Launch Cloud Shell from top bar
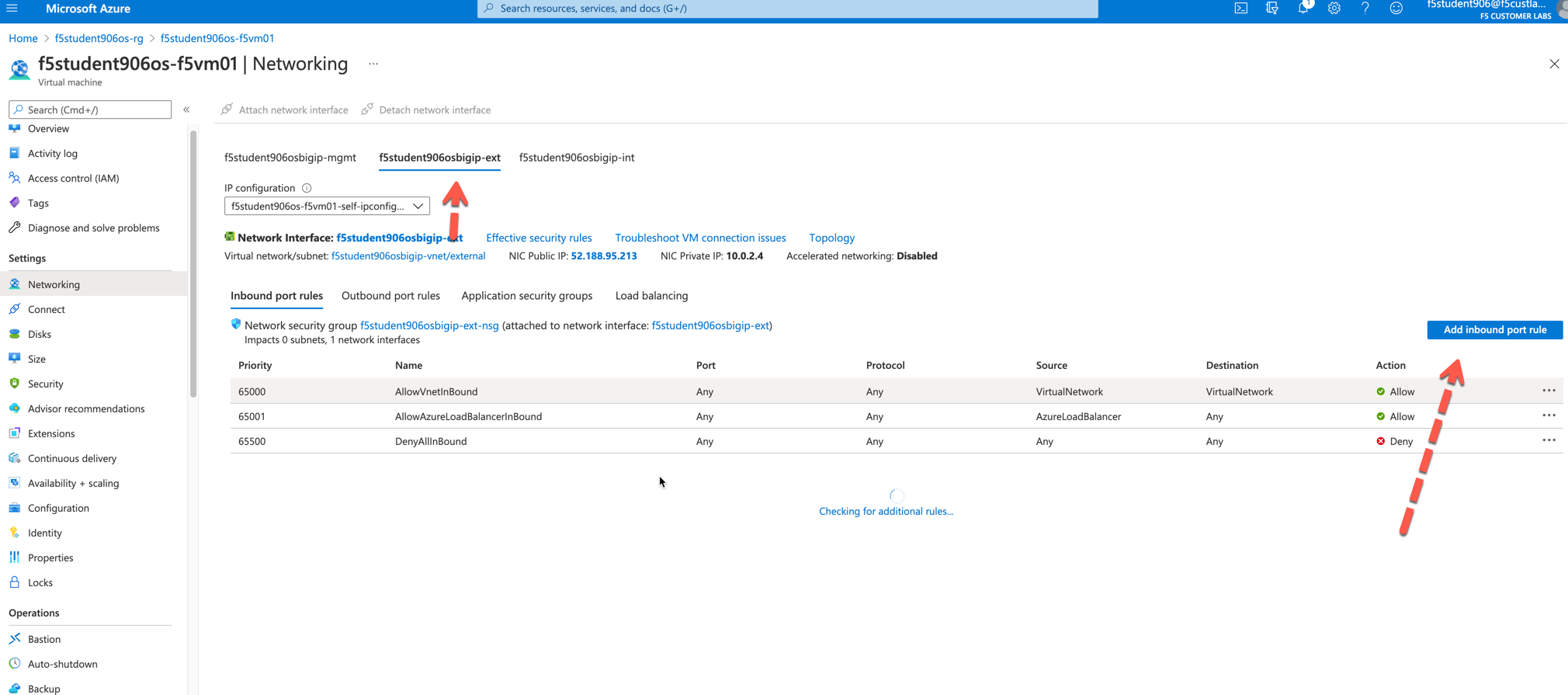The height and width of the screenshot is (695, 1568). tap(1241, 9)
